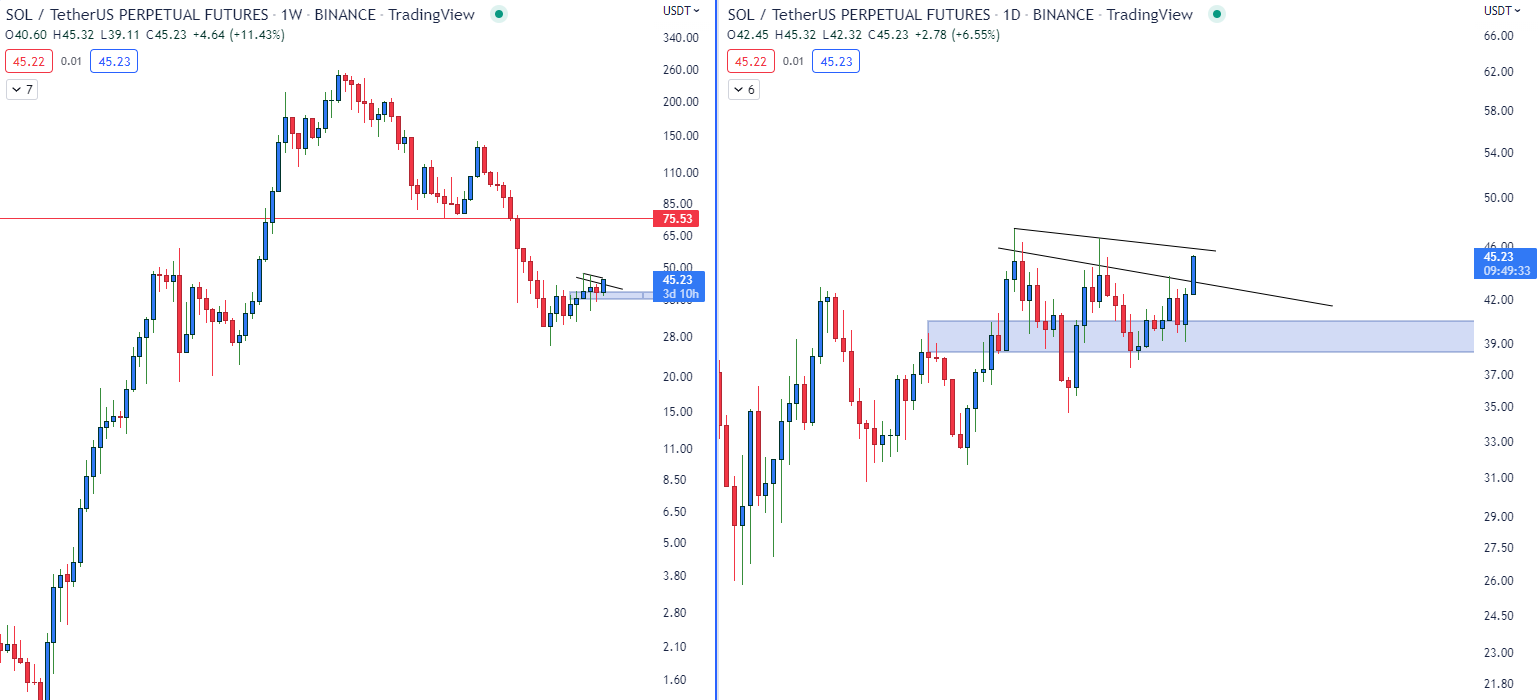This screenshot has width=1538, height=700.
Task: Click the blue vertical divider between the two charts
Action: pos(716,400)
